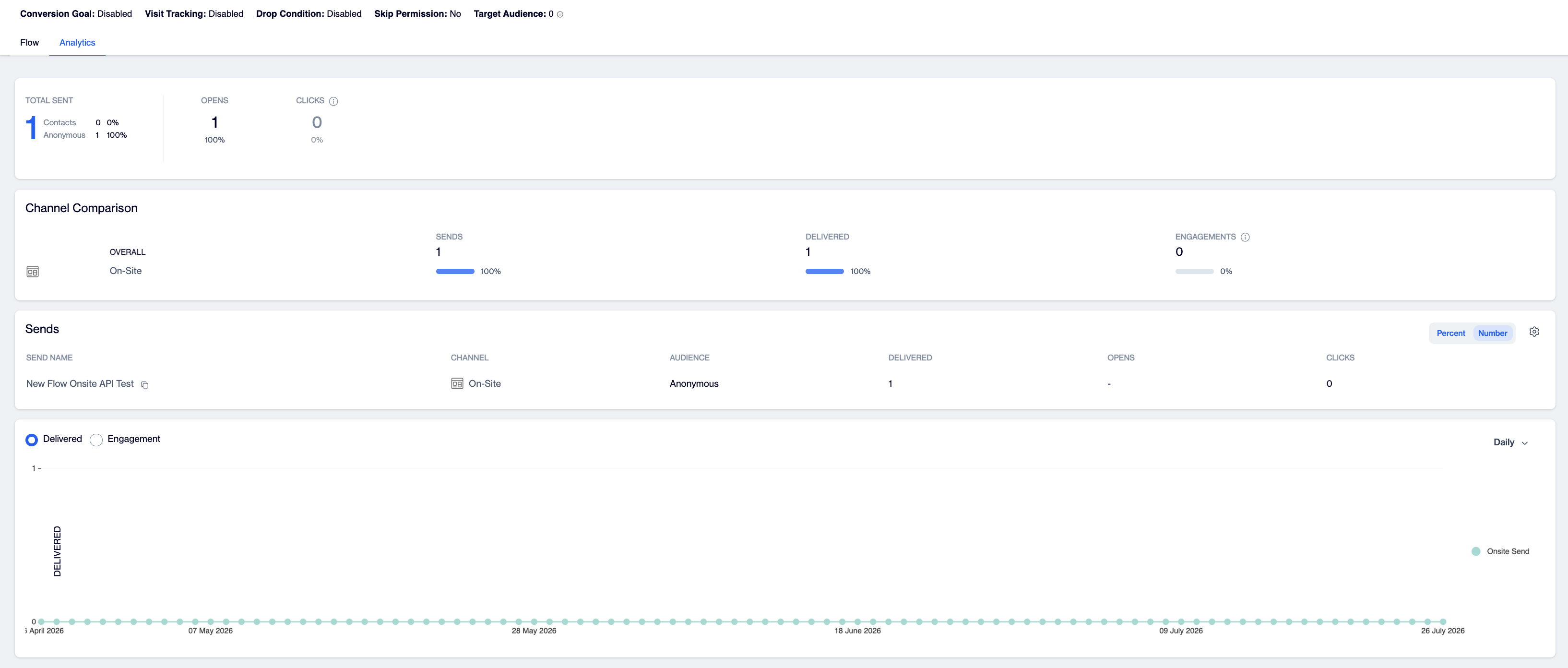The height and width of the screenshot is (668, 1568).
Task: Click the Visit Tracking: Disabled text
Action: tap(194, 14)
